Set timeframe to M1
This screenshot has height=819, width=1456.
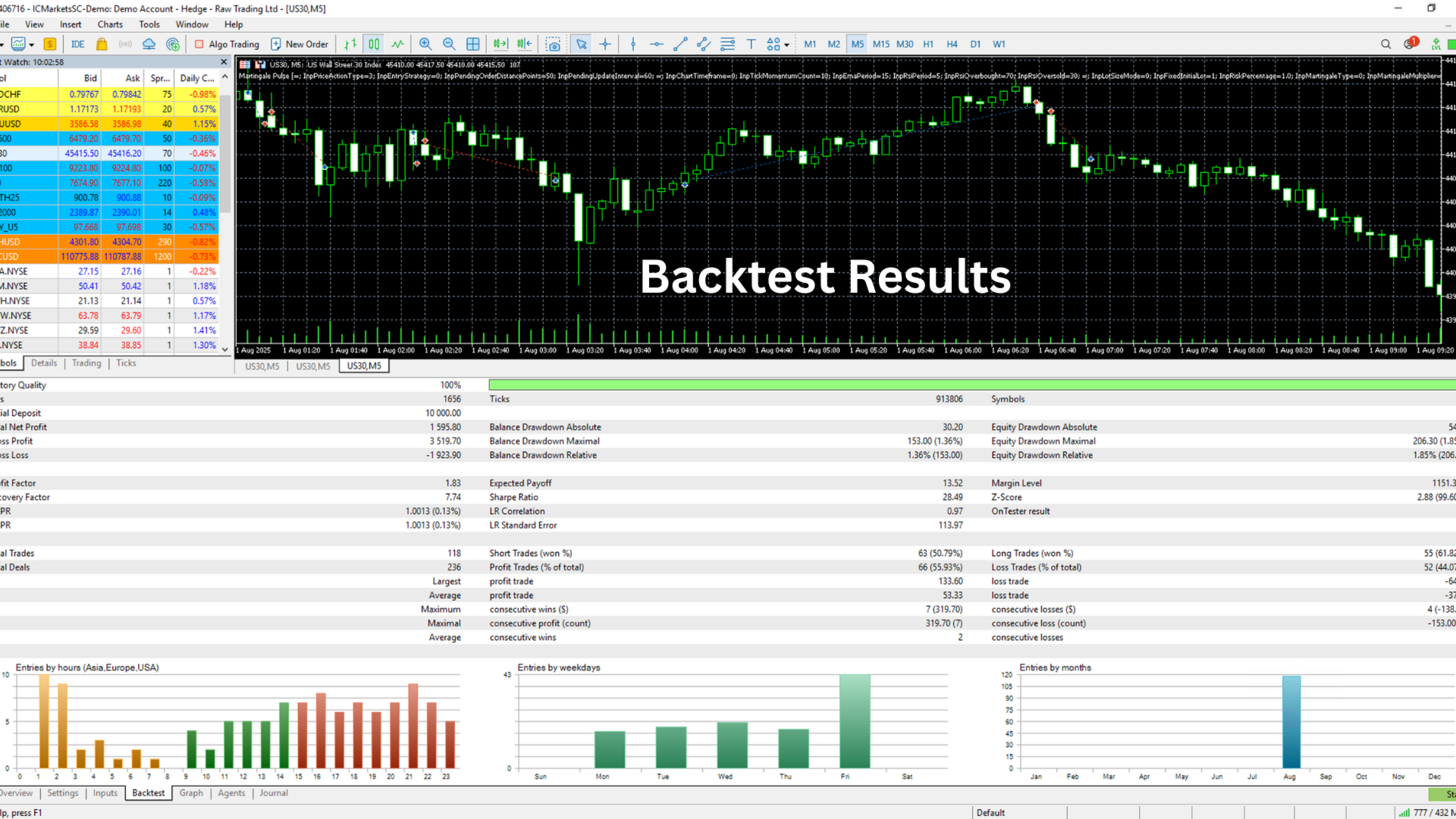[x=811, y=44]
